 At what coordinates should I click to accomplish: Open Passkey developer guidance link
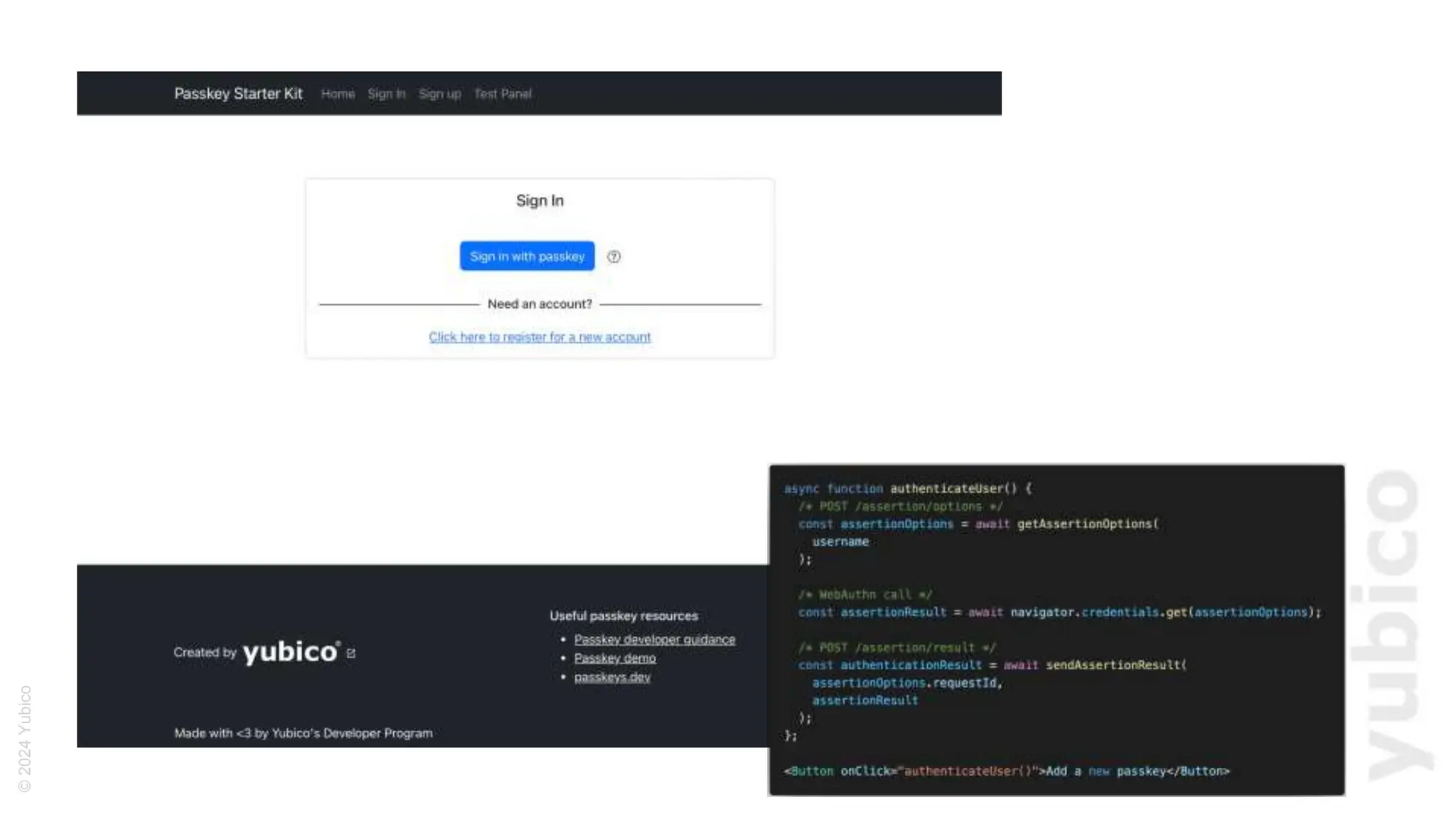[654, 640]
